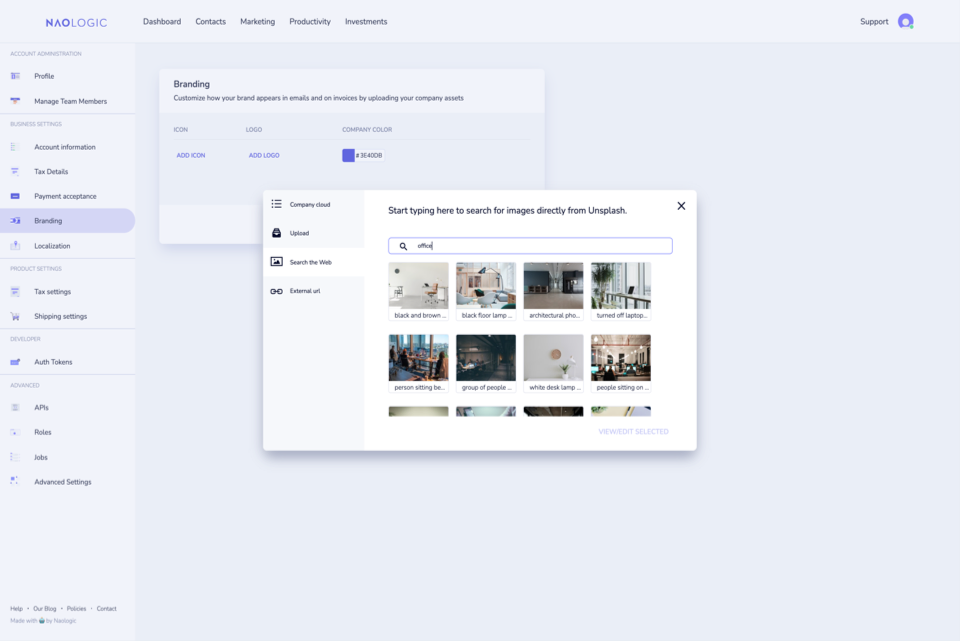Viewport: 960px width, 641px height.
Task: Click the Jobs sidebar icon
Action: coord(15,457)
